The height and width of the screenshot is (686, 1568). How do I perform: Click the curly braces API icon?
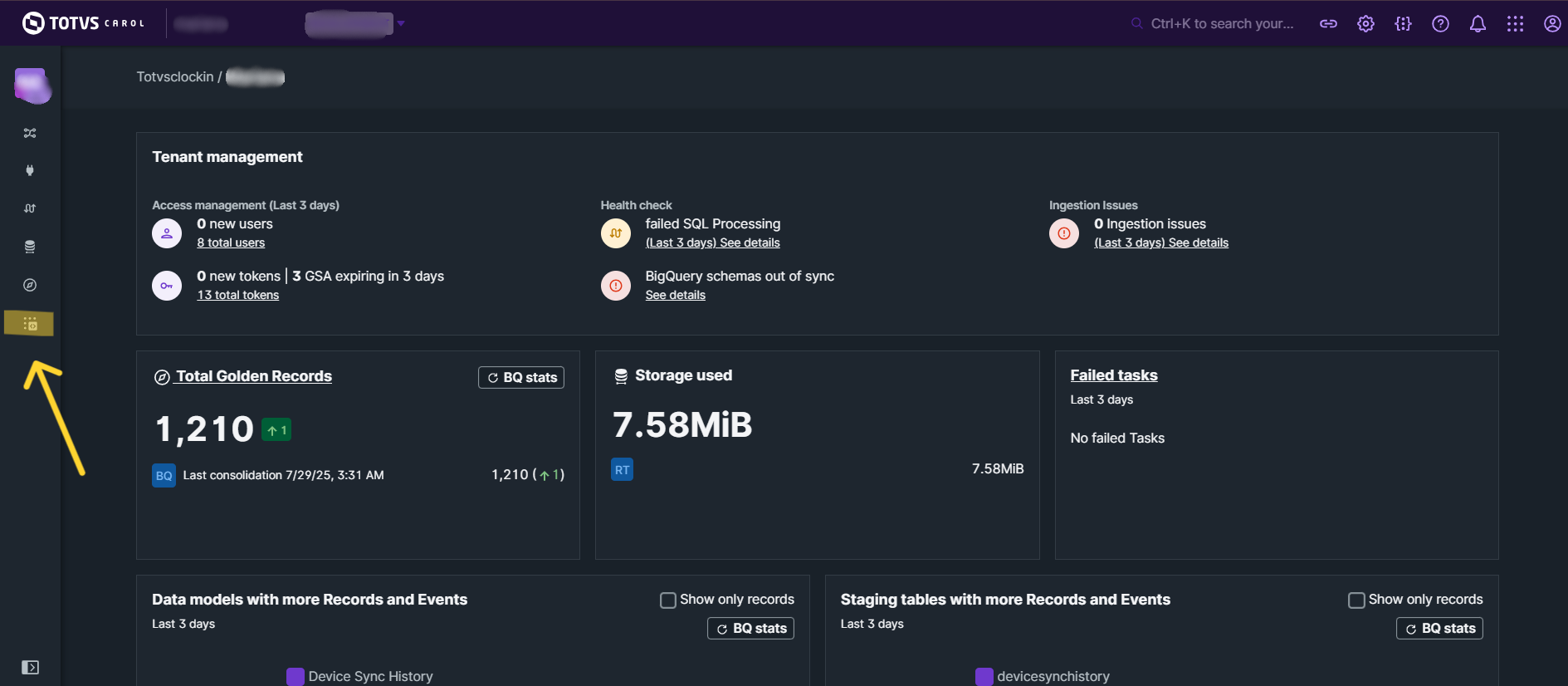(x=1403, y=24)
